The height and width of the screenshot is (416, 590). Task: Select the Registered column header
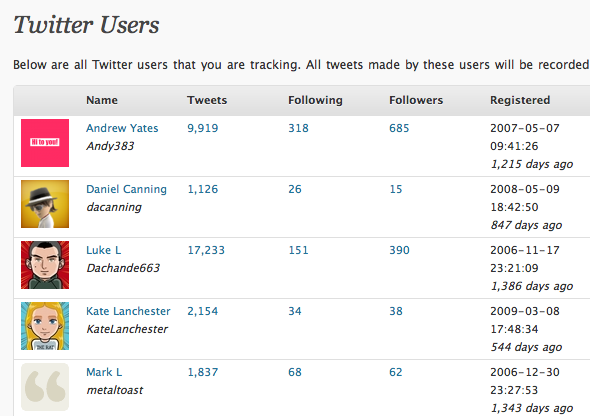[x=520, y=100]
